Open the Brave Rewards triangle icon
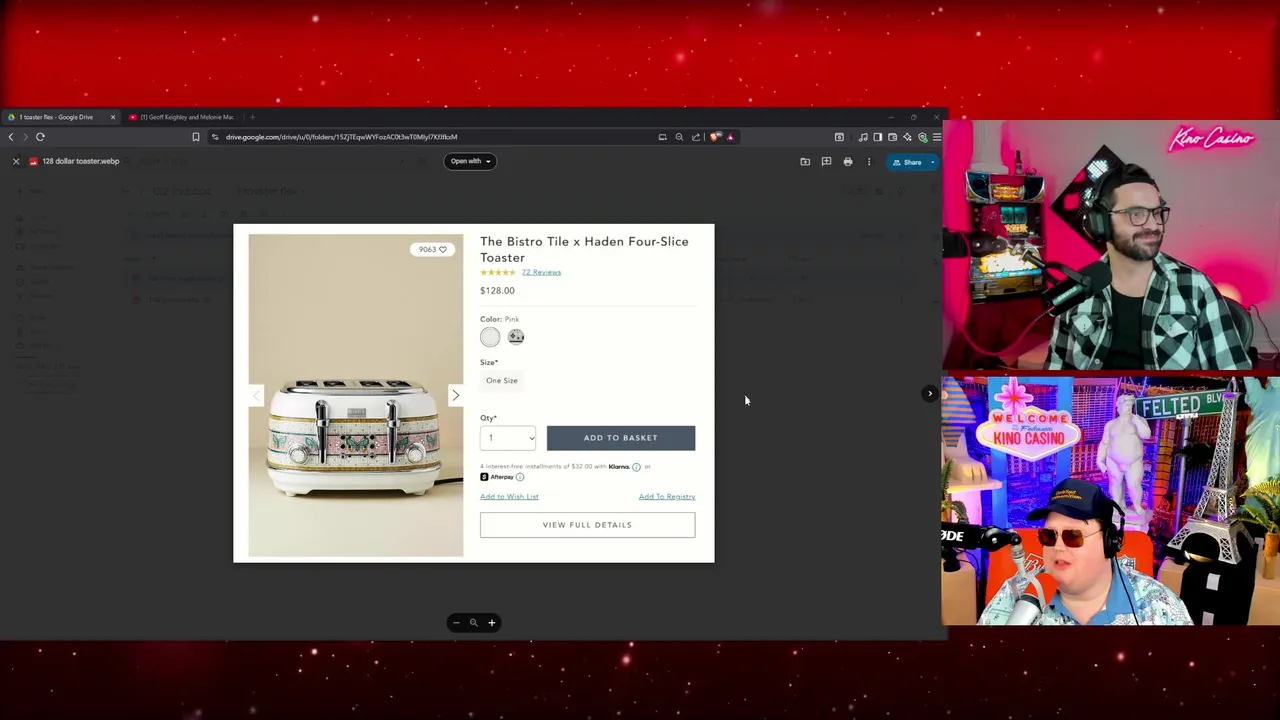The image size is (1280, 720). [x=730, y=137]
